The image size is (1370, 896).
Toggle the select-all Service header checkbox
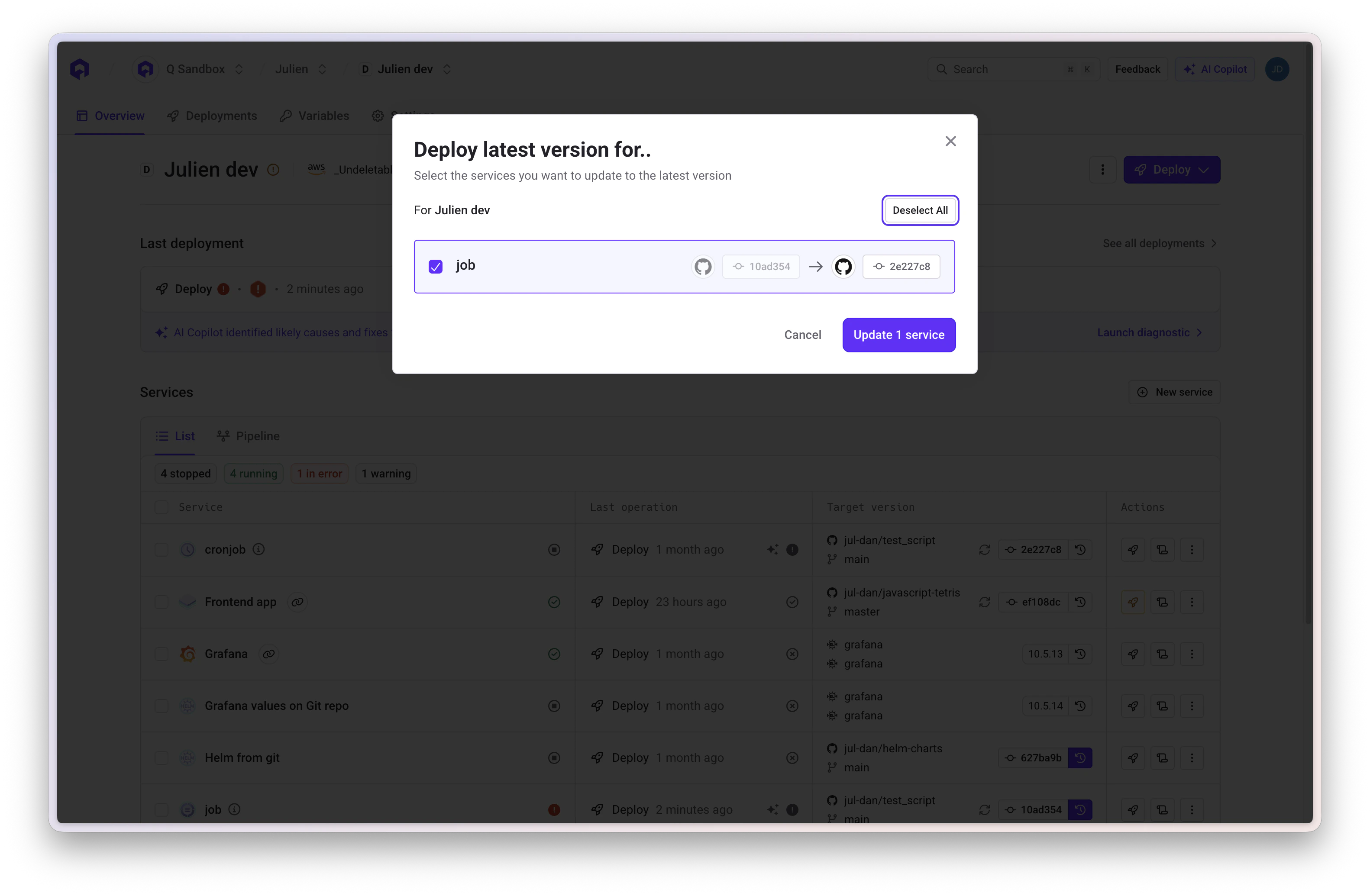(x=161, y=507)
